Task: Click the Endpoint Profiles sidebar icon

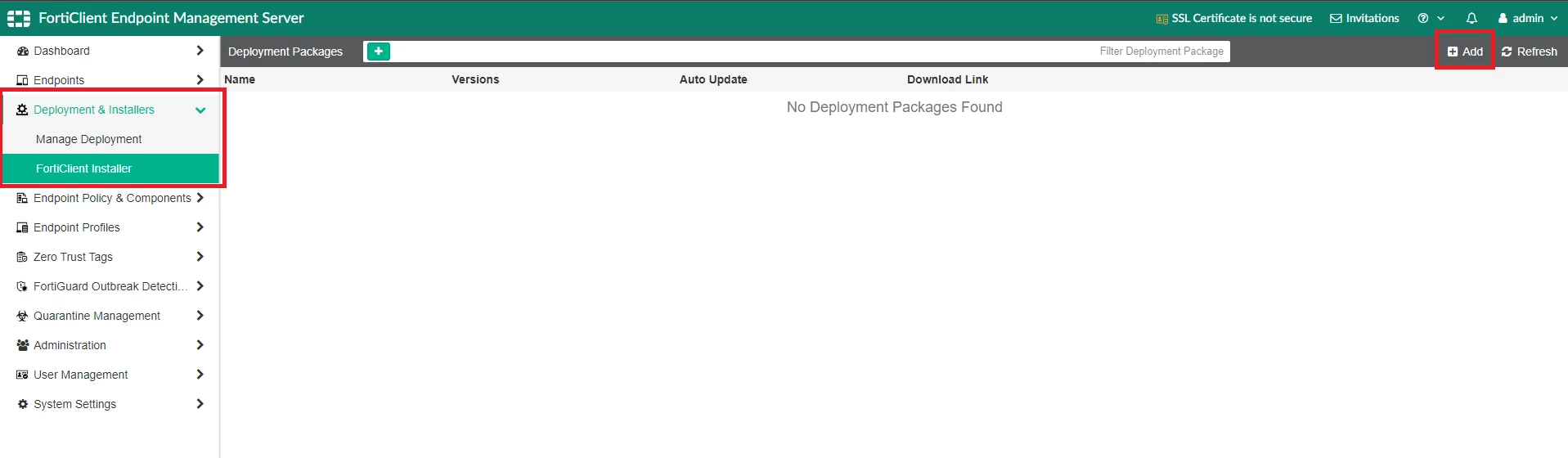Action: pyautogui.click(x=23, y=227)
